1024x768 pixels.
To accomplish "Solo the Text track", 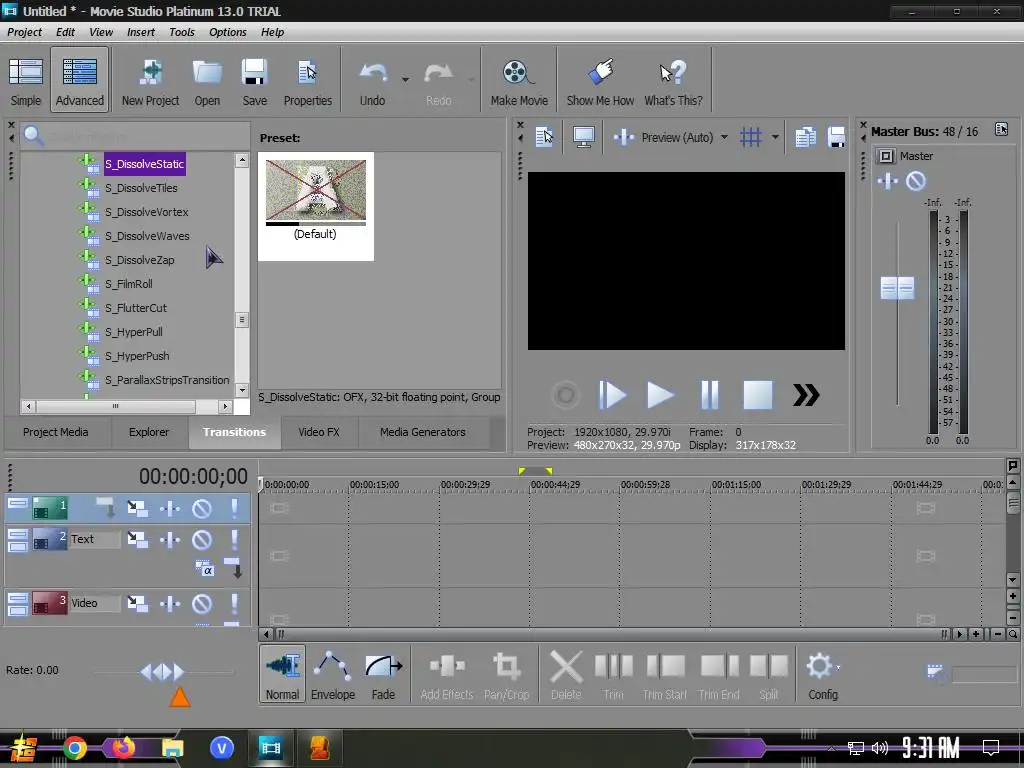I will tap(234, 539).
